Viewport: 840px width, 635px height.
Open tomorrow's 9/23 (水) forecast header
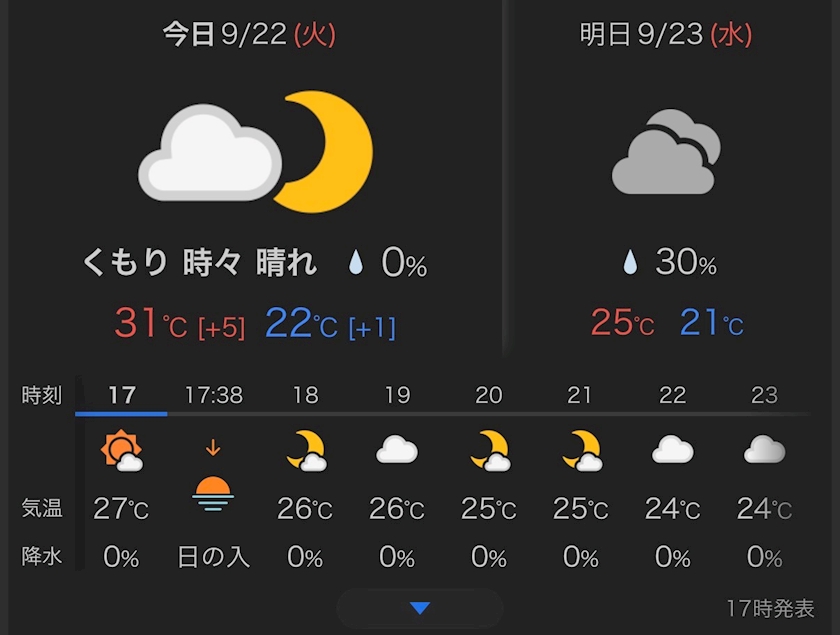666,34
